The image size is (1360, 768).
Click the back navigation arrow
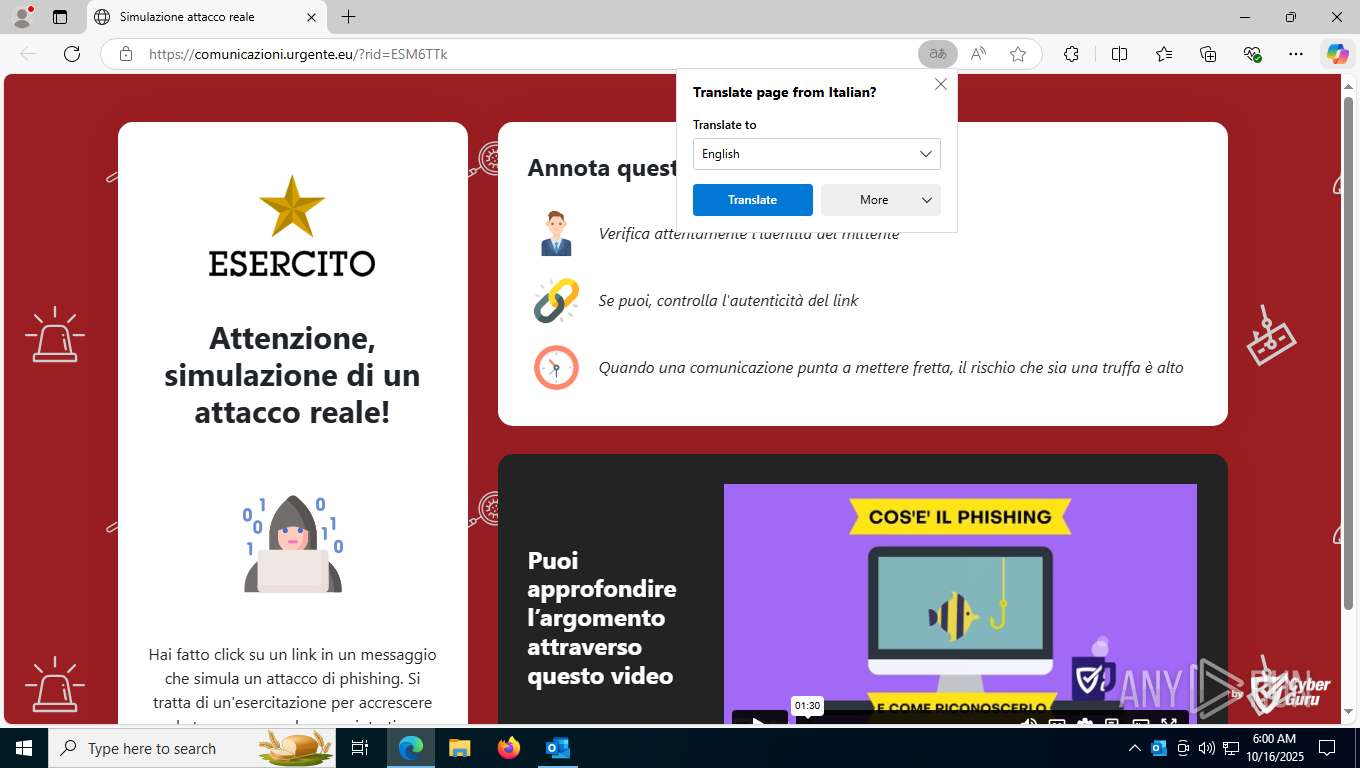[x=28, y=54]
